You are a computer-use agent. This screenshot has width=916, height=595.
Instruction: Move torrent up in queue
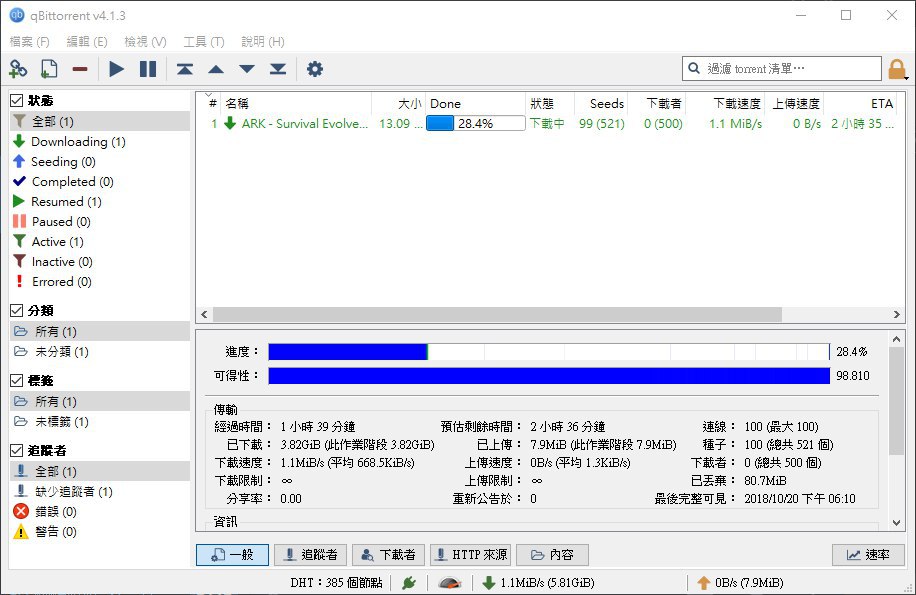coord(216,69)
